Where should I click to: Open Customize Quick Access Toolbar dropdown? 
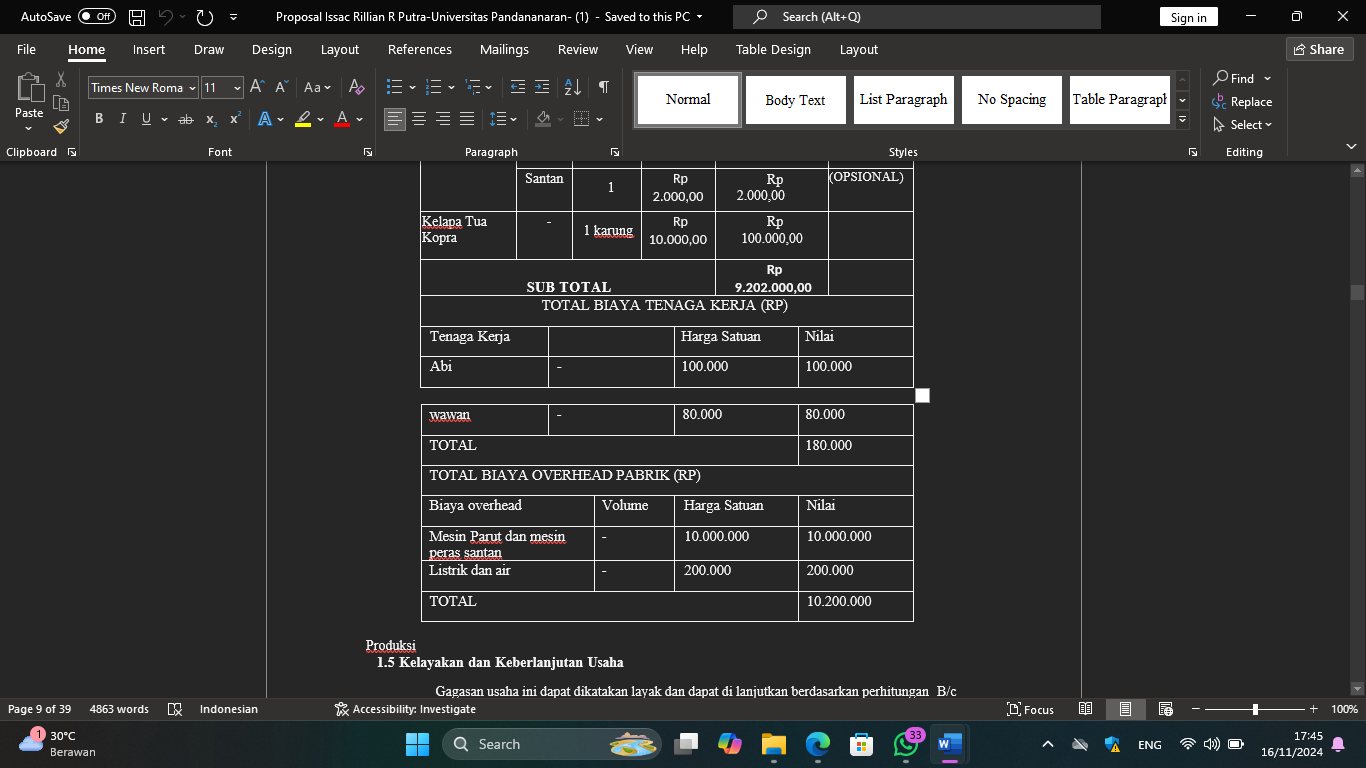(233, 17)
